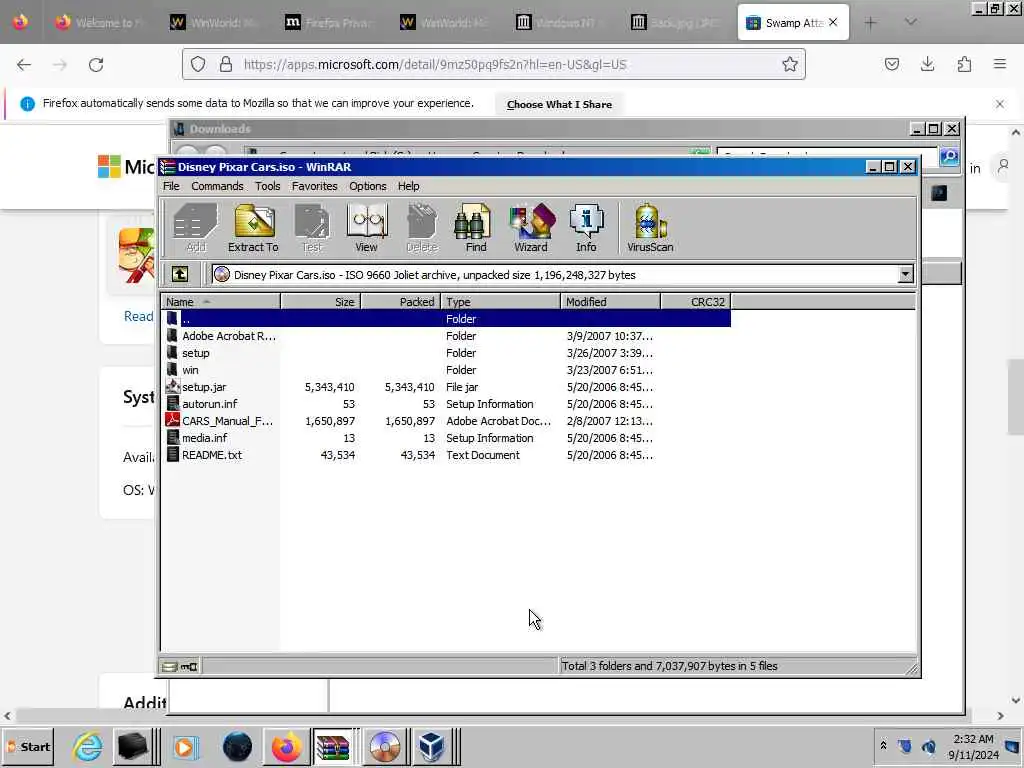Switch to the Welcome to Firefox tab
Viewport: 1024px width, 768px height.
click(99, 23)
